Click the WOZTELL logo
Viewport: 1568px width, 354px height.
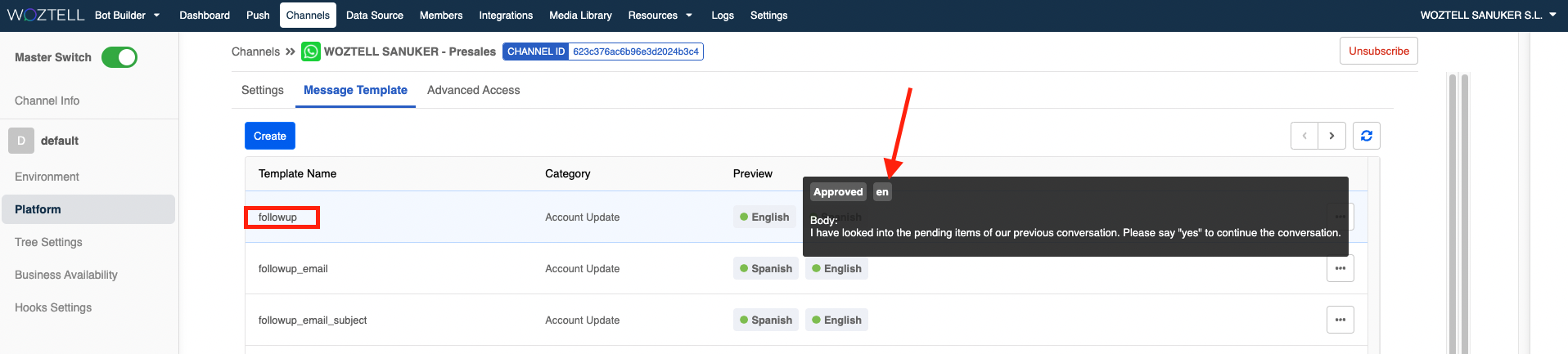point(46,15)
